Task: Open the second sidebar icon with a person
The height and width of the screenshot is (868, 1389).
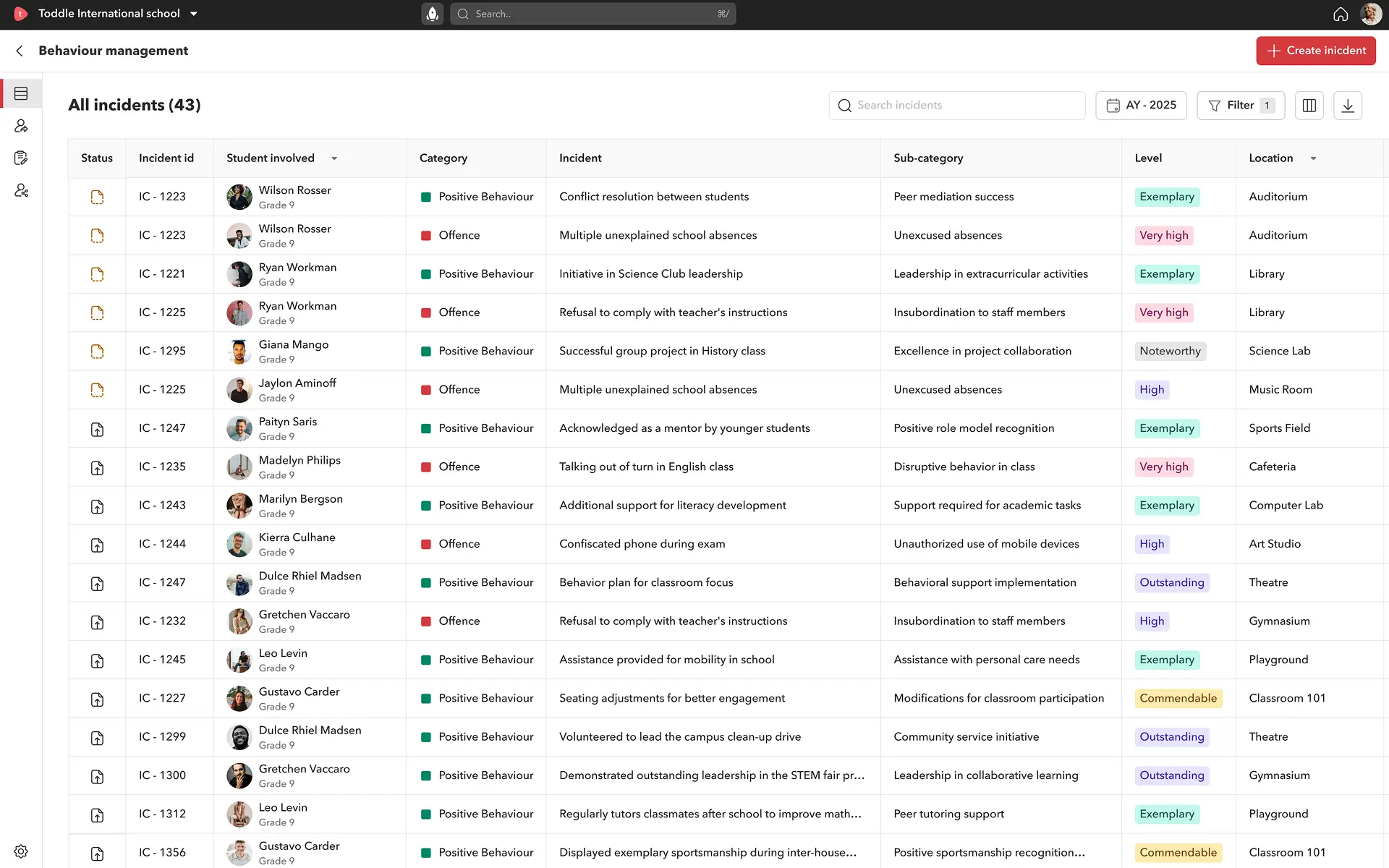Action: 21,126
